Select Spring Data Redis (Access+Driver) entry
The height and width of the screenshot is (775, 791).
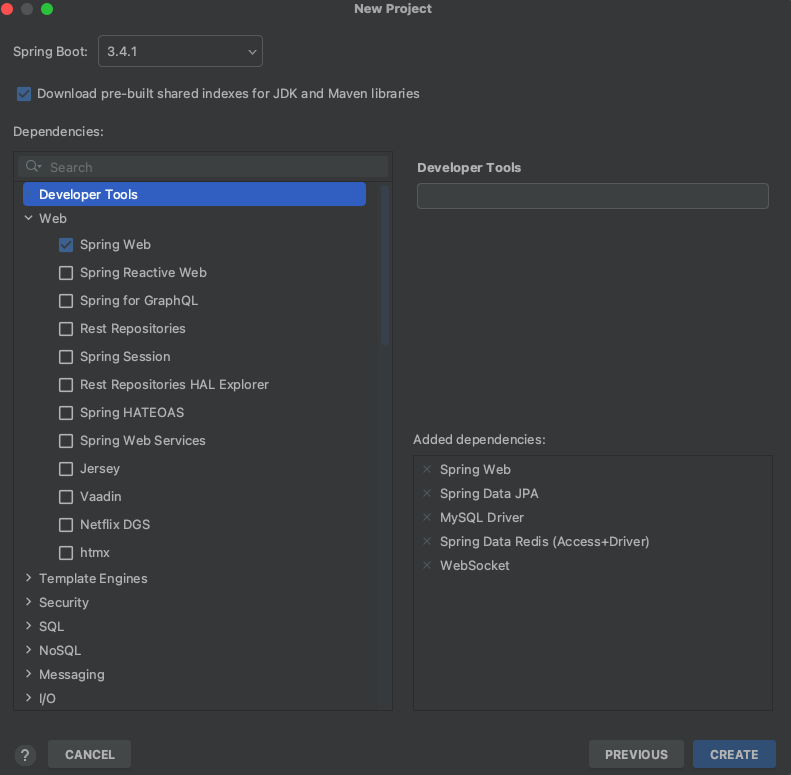(x=544, y=541)
